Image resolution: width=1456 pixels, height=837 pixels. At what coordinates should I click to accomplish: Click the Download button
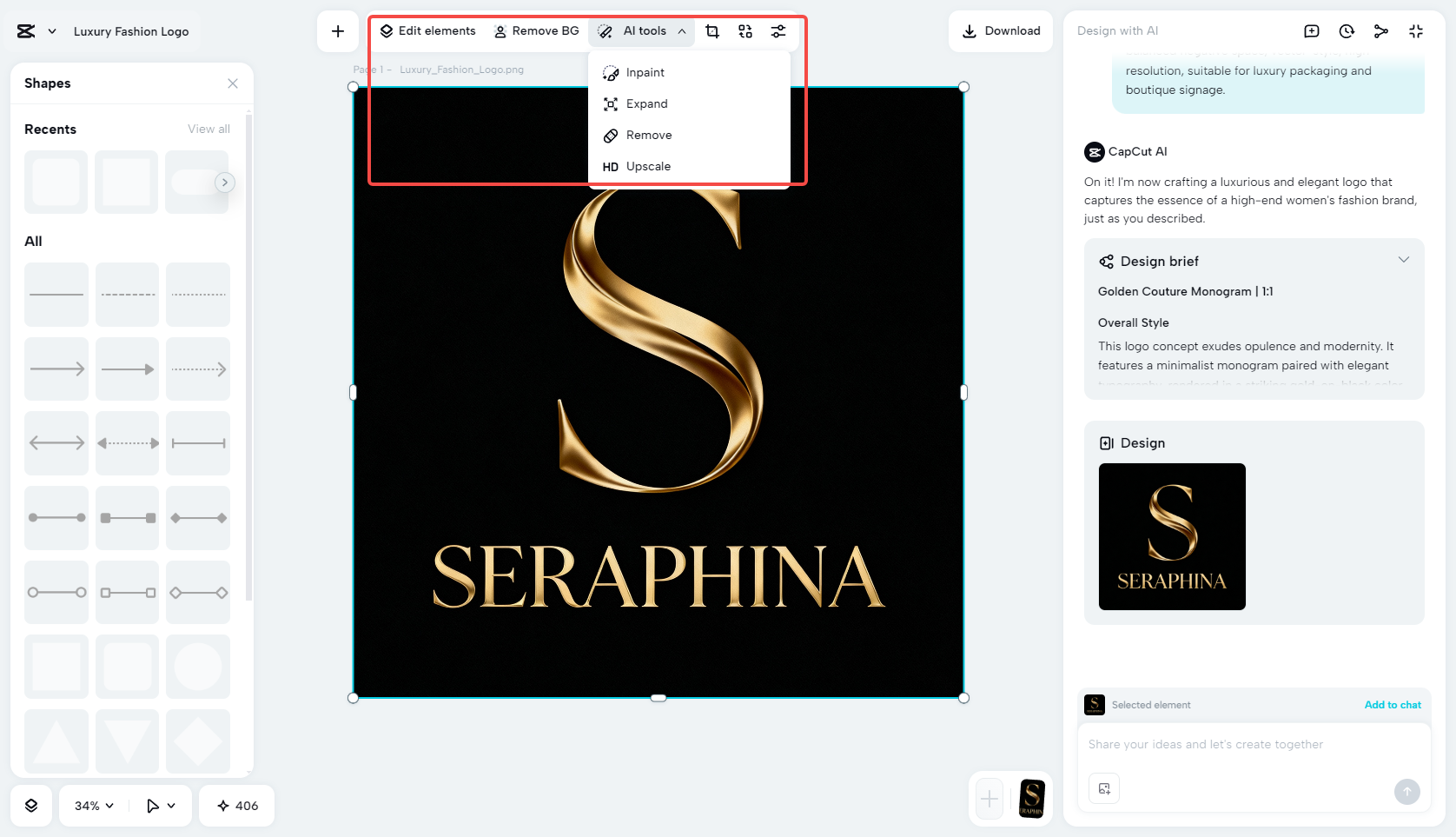pos(1001,30)
